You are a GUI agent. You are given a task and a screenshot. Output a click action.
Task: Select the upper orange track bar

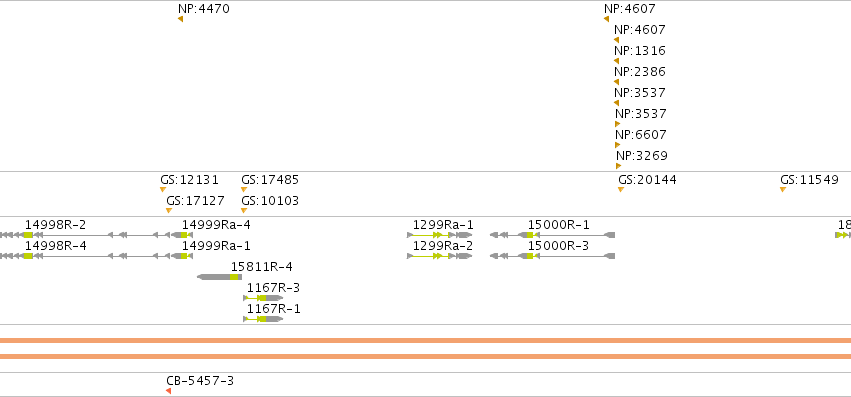pos(426,341)
